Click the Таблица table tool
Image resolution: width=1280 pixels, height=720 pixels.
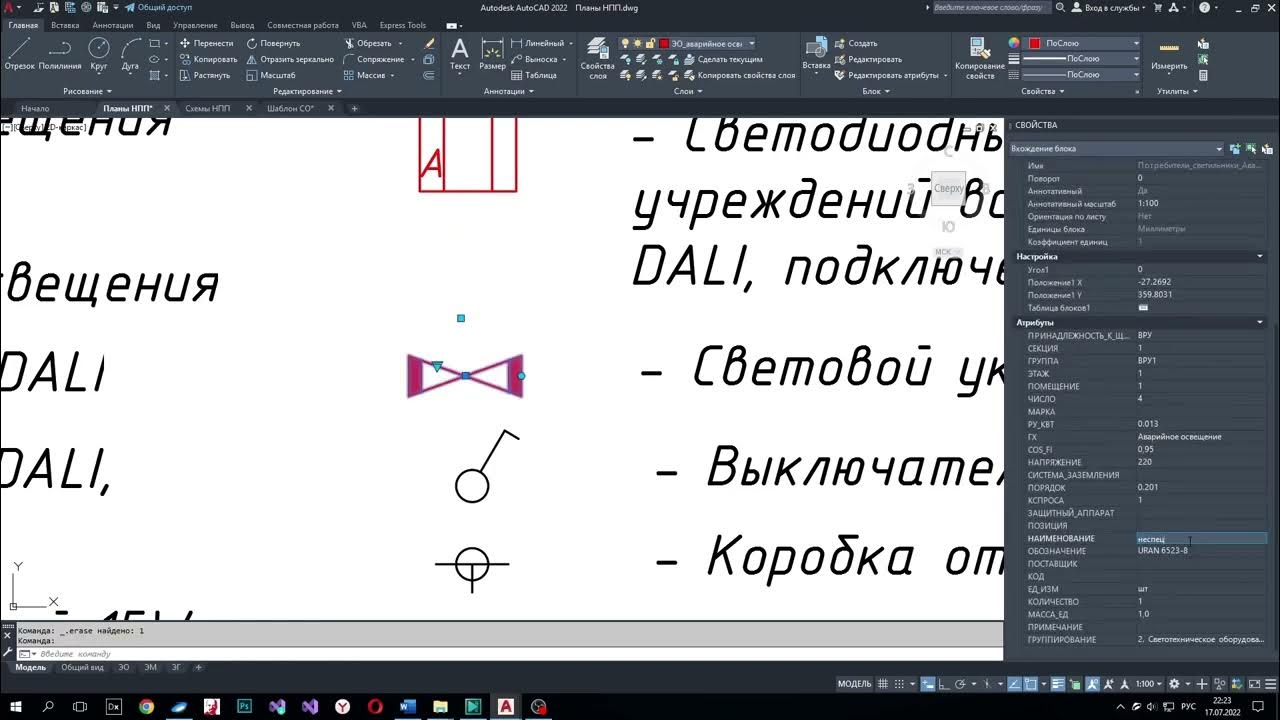pos(534,75)
